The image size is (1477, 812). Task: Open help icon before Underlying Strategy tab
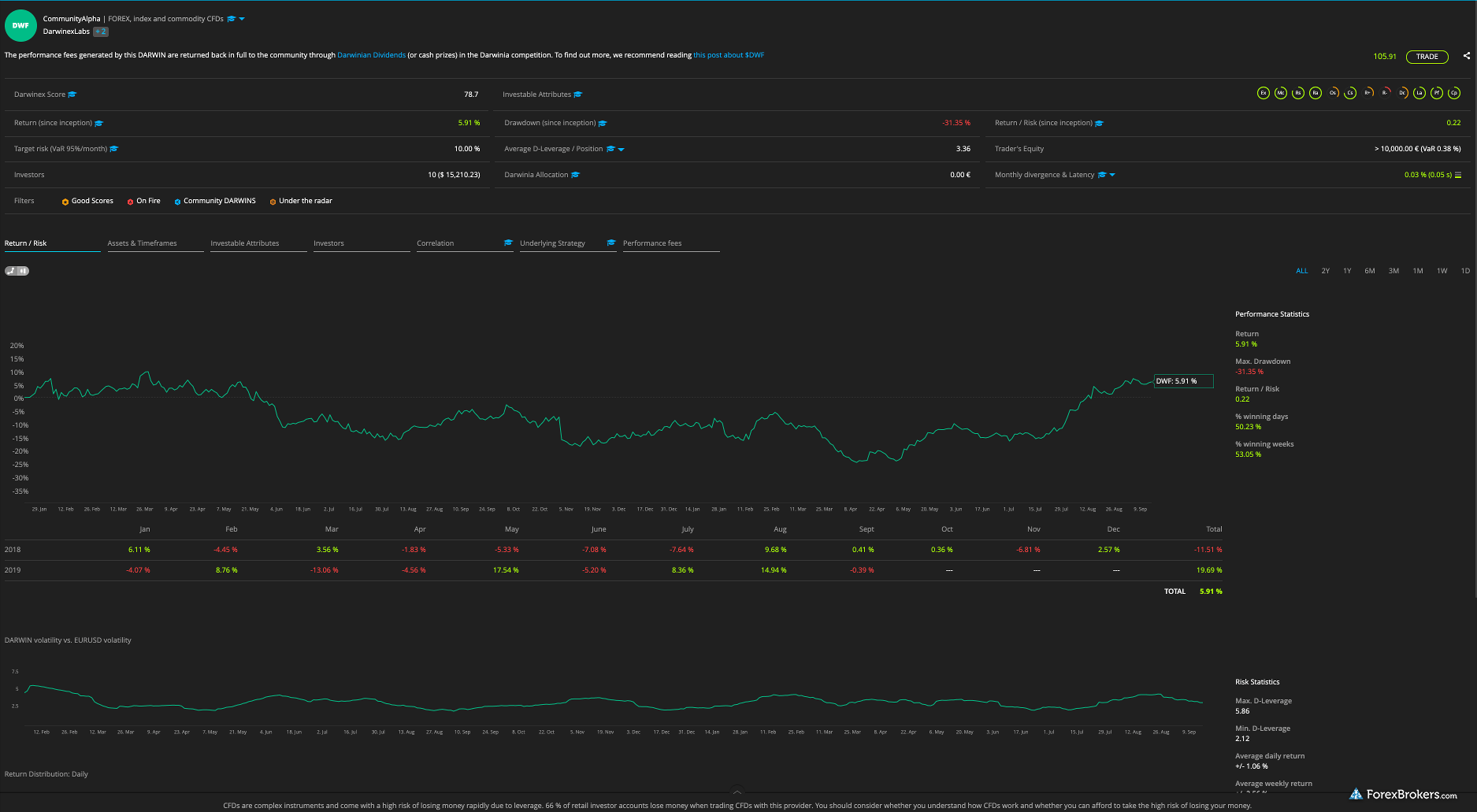click(509, 243)
